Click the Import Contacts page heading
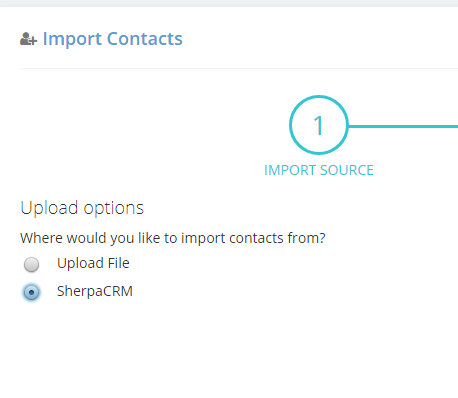The height and width of the screenshot is (398, 458). (113, 39)
